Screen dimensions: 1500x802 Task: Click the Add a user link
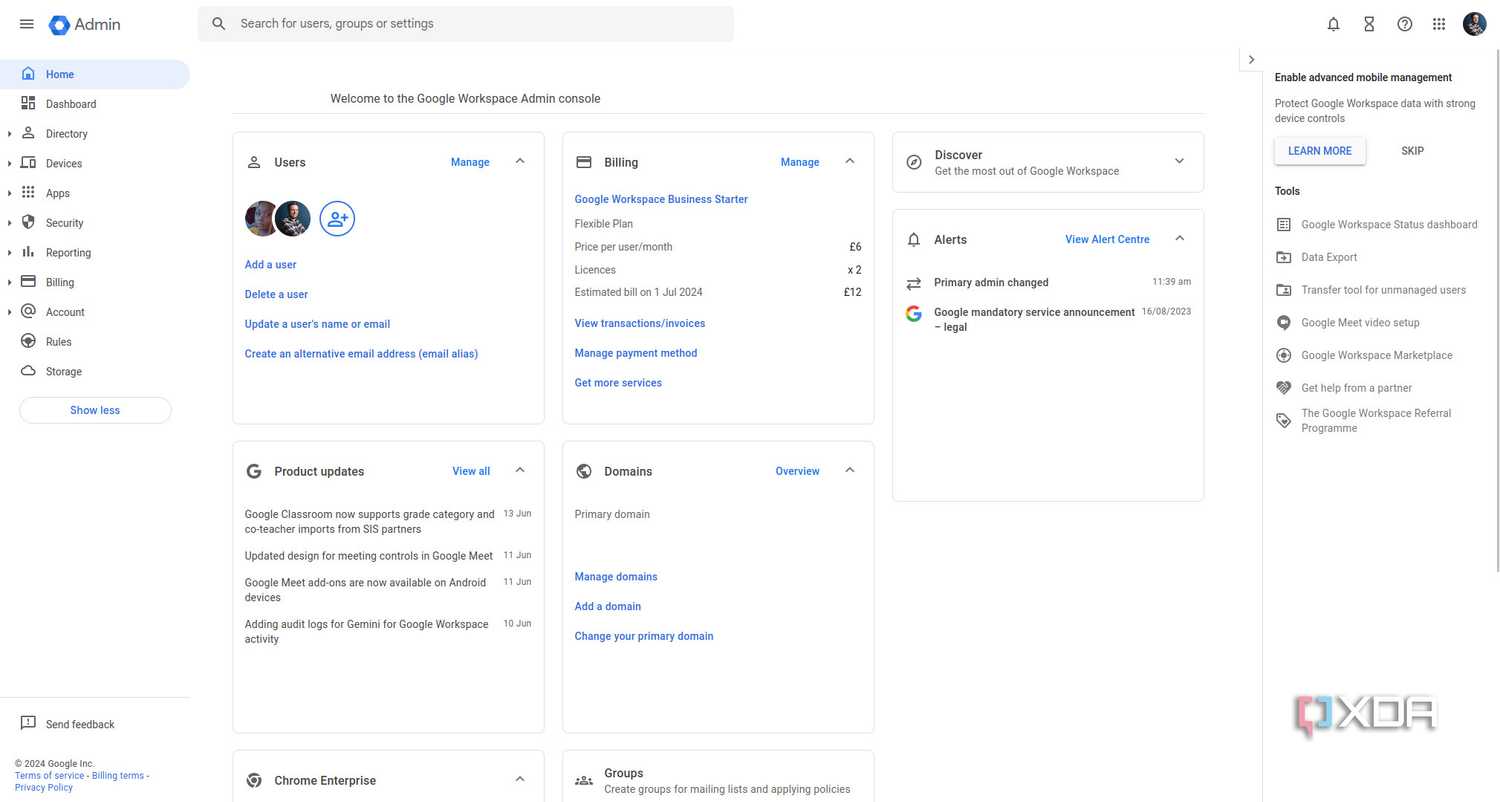pyautogui.click(x=270, y=265)
